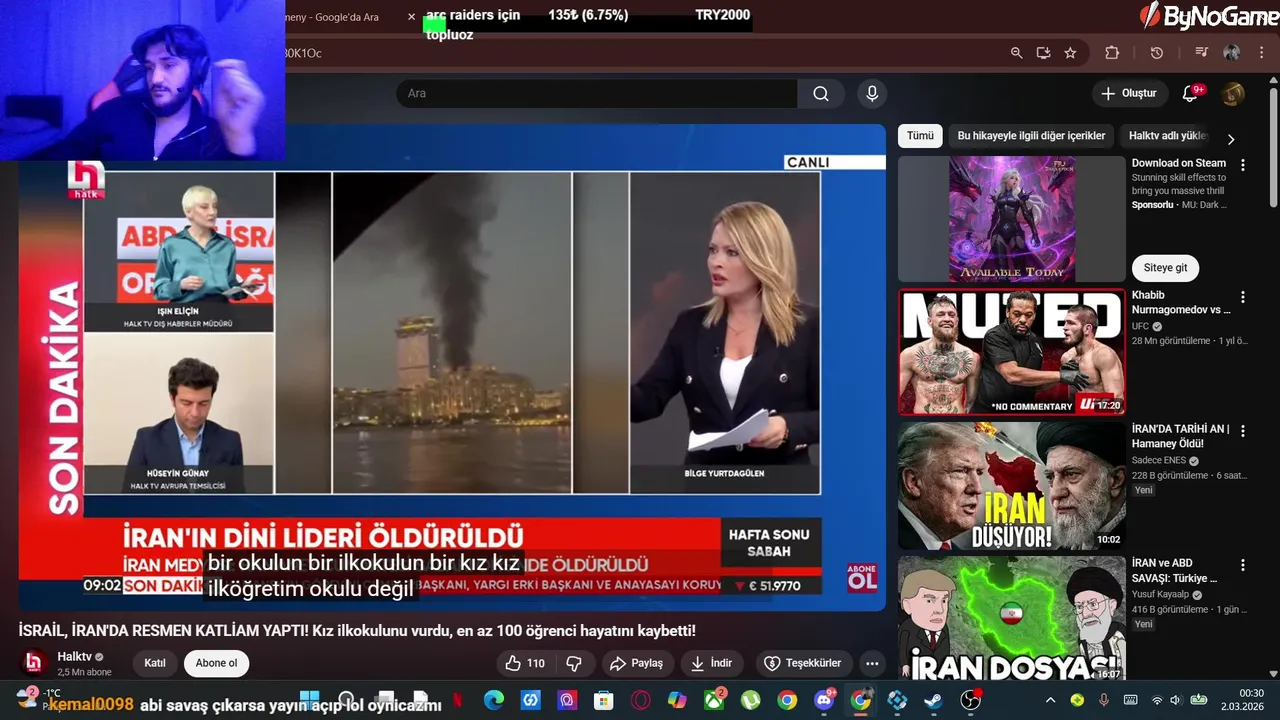Open the MU Dark ad thumbnail
Screen dimensions: 1280x720
(1012, 219)
